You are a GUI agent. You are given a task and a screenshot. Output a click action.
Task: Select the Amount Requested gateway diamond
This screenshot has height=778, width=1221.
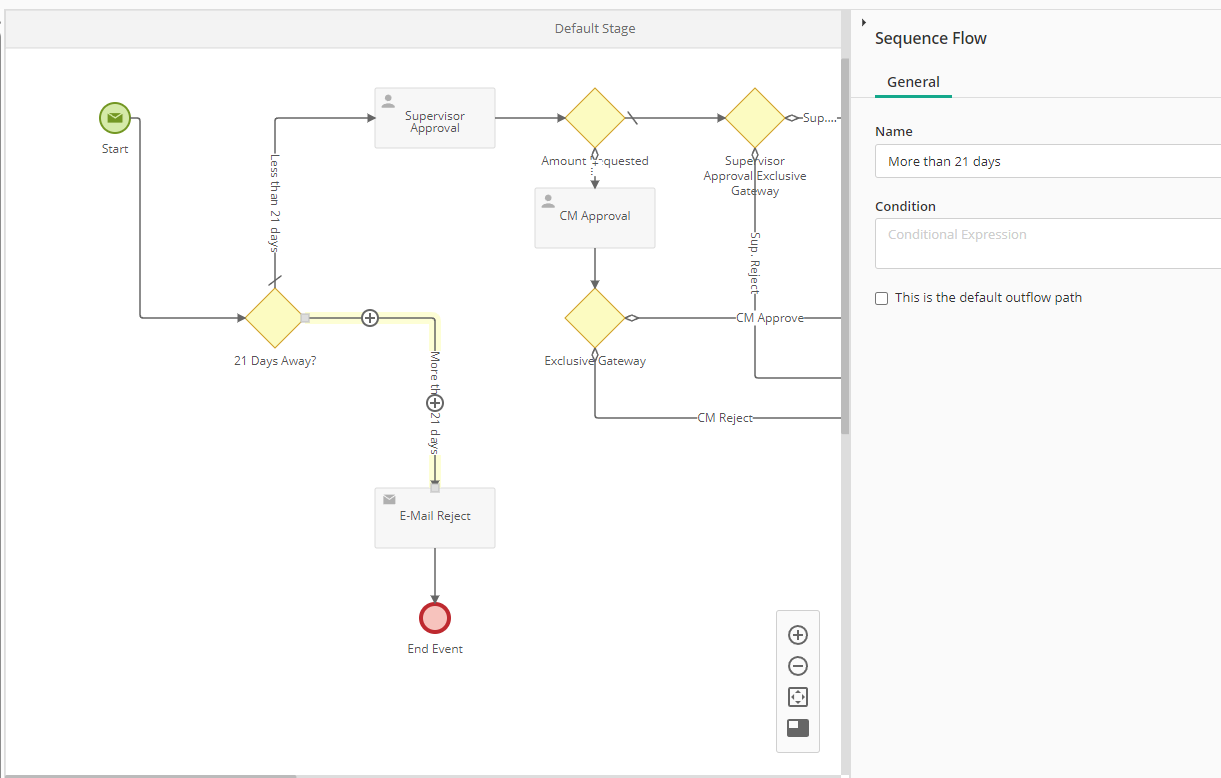[x=595, y=118]
